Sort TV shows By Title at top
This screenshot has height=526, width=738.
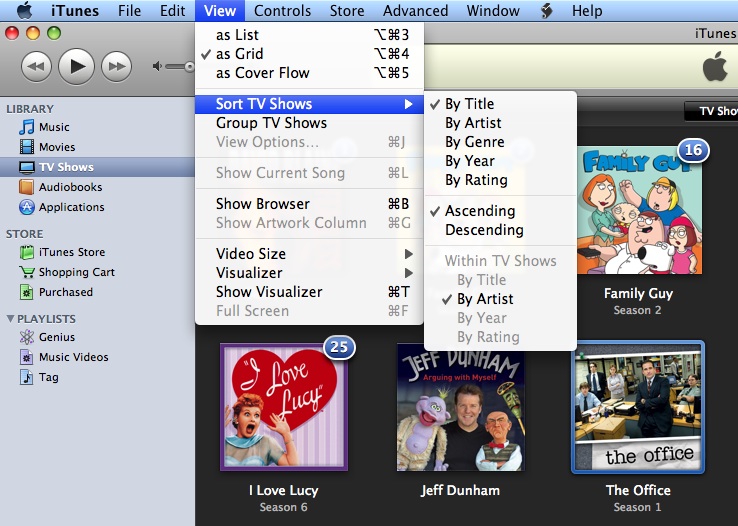tap(500, 104)
